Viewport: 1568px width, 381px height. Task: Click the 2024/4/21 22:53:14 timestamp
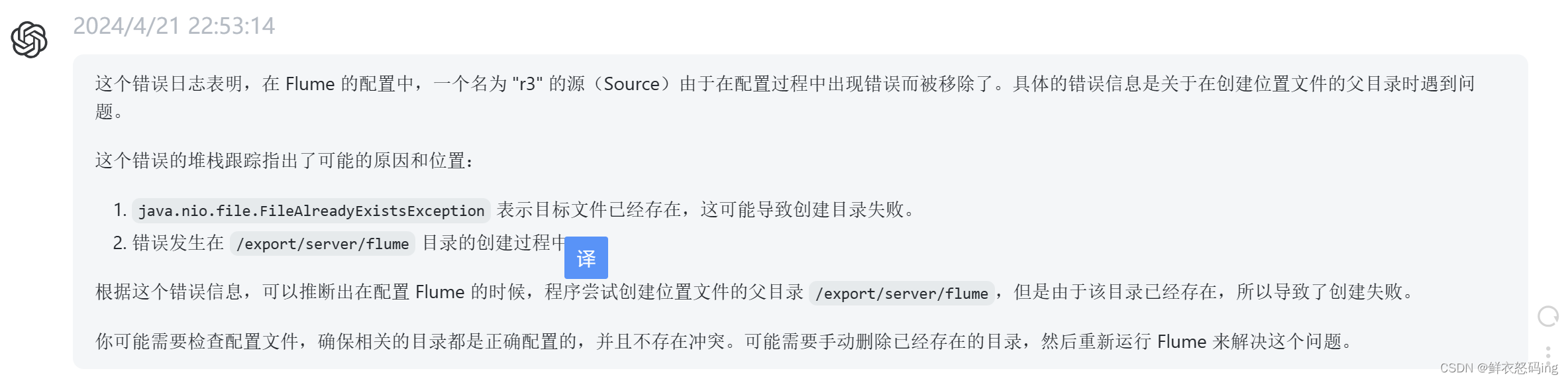click(174, 26)
